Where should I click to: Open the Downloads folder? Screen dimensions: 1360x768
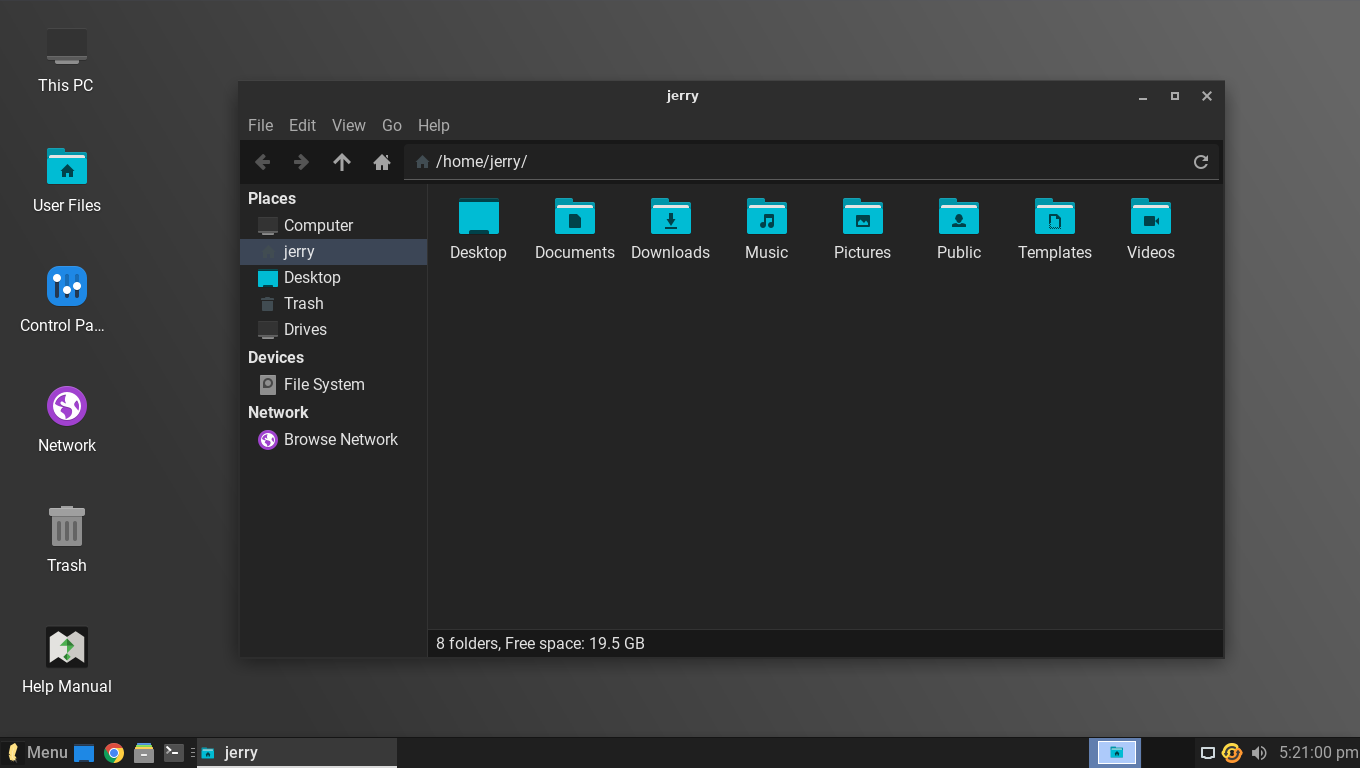click(670, 228)
